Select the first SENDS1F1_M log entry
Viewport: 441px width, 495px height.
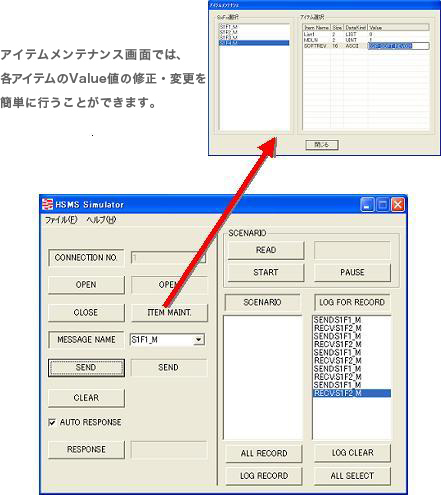click(x=352, y=320)
